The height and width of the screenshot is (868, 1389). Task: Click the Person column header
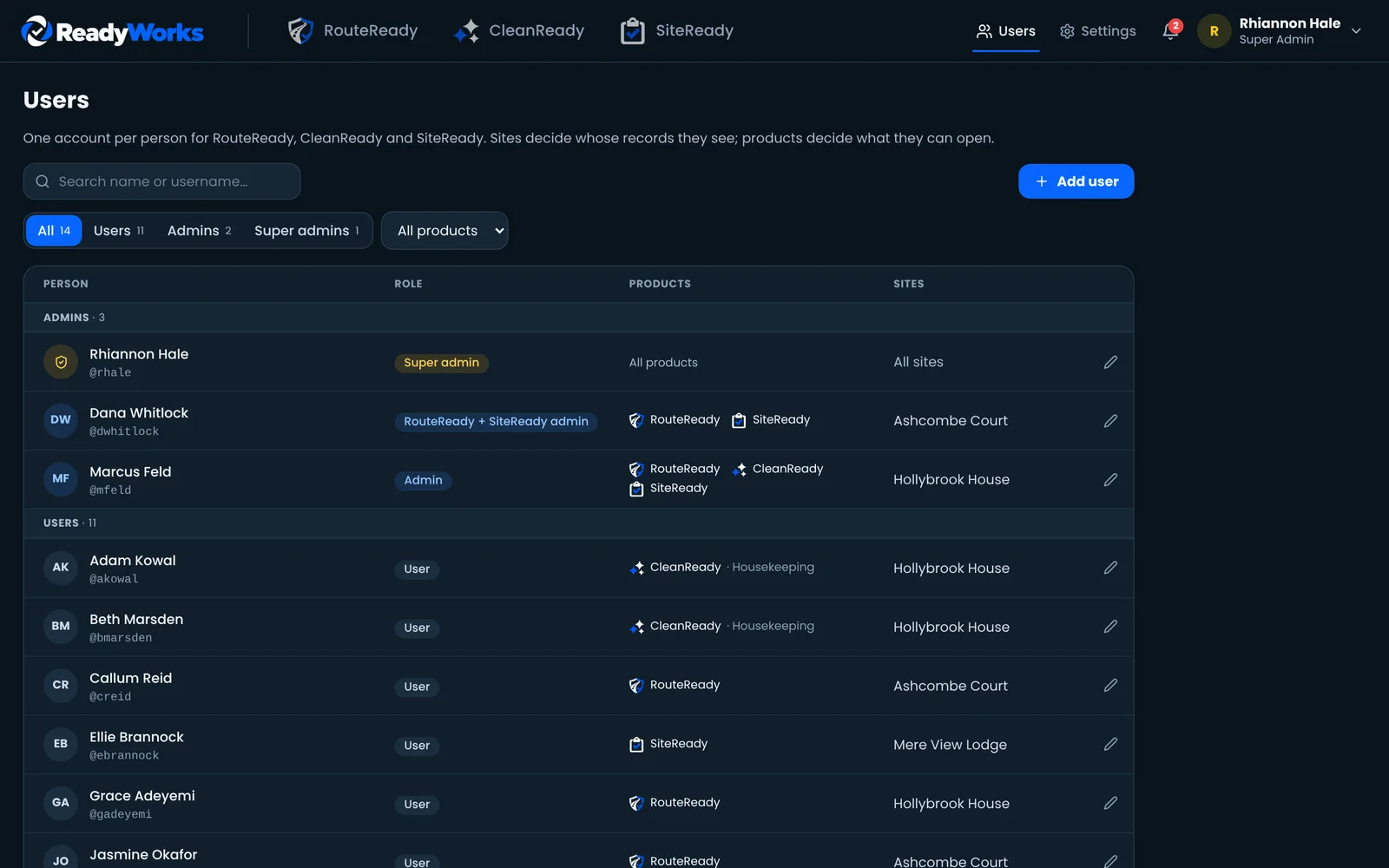click(x=66, y=284)
